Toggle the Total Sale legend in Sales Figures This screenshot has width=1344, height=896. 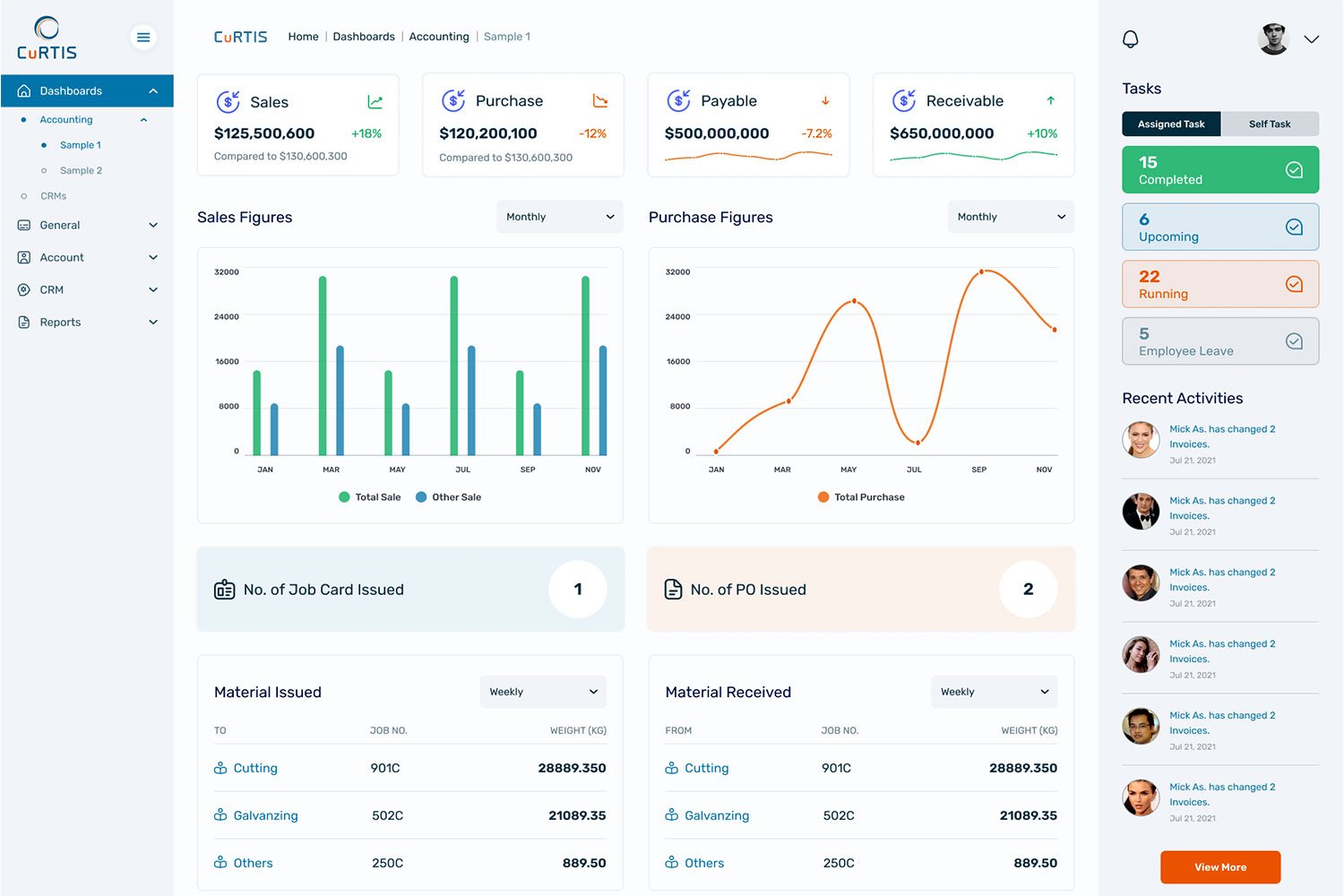(x=370, y=496)
